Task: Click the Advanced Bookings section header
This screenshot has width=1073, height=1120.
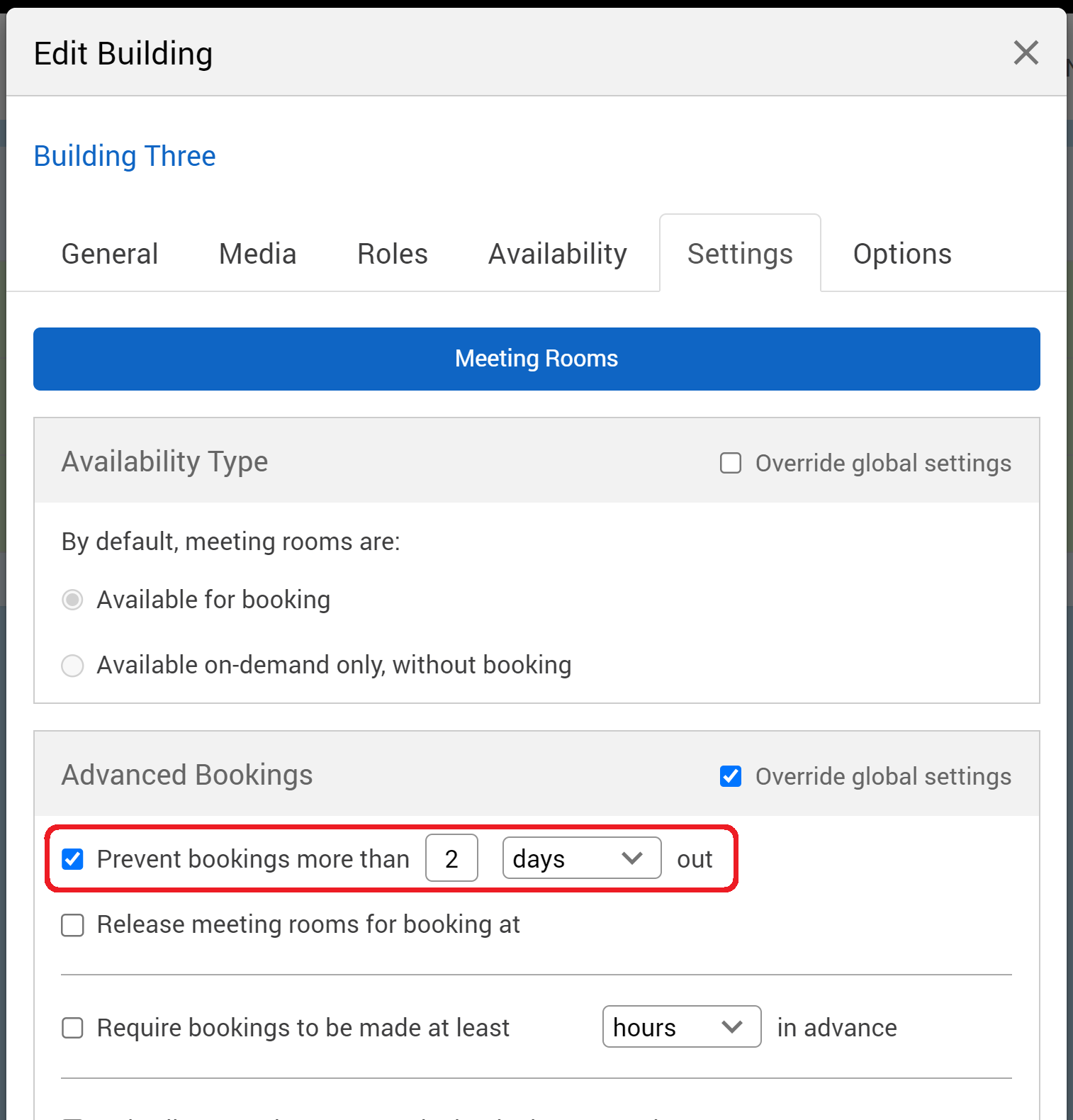Action: click(x=187, y=775)
